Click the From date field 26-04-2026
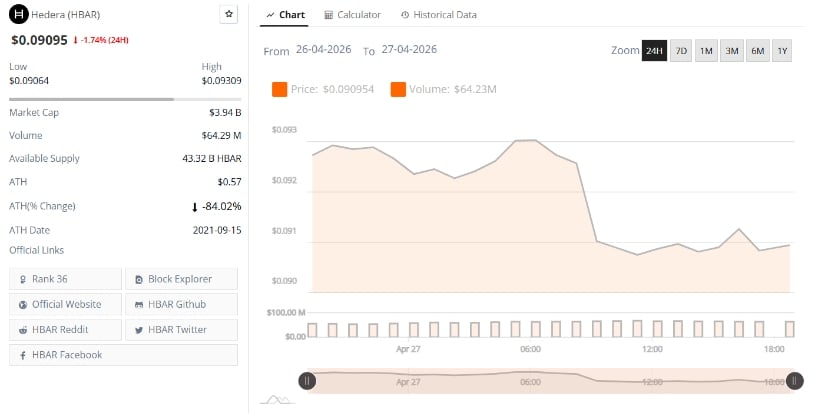Screen dimensions: 825x413 323,50
